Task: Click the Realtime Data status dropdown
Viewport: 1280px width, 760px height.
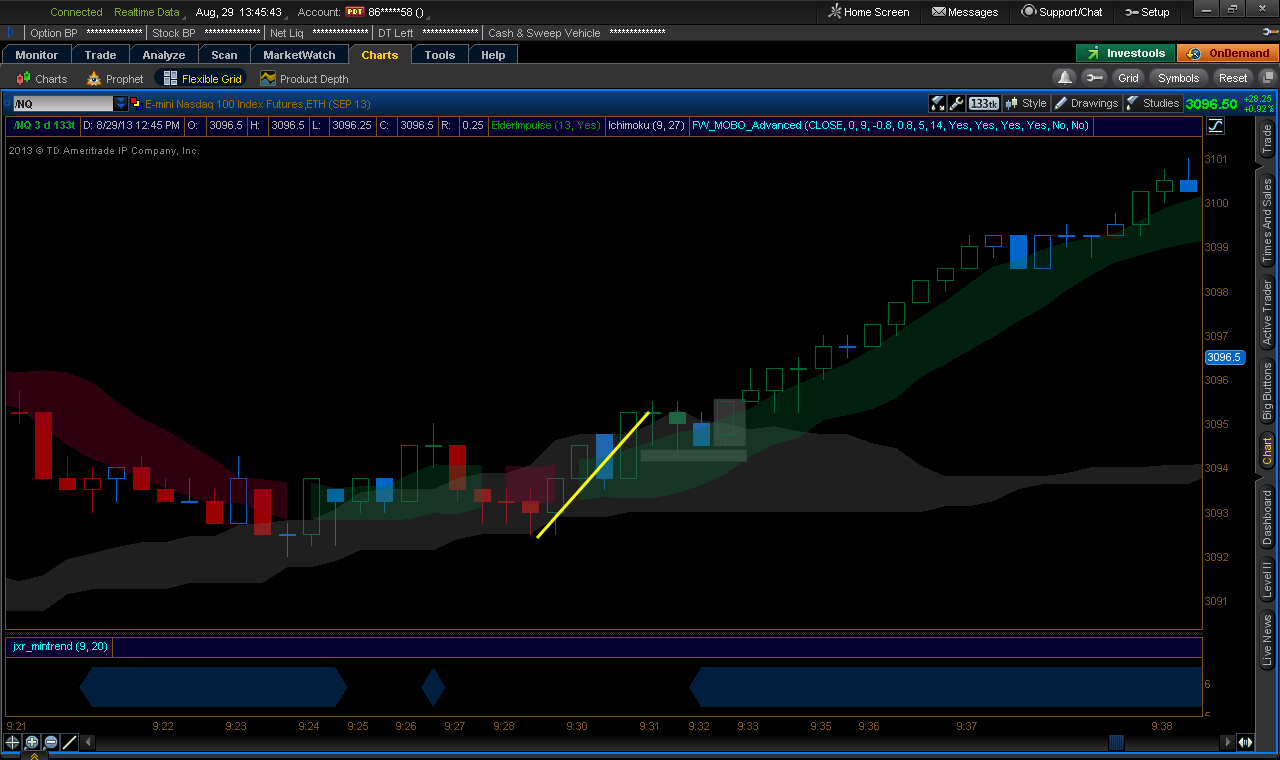Action: 151,12
